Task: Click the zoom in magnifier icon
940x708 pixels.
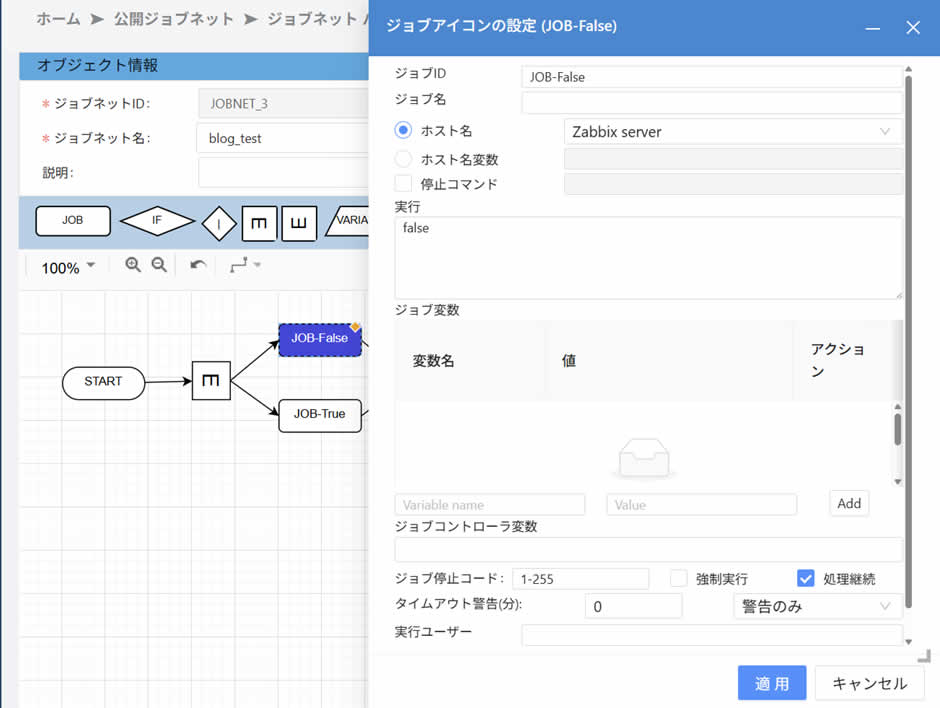Action: point(133,265)
